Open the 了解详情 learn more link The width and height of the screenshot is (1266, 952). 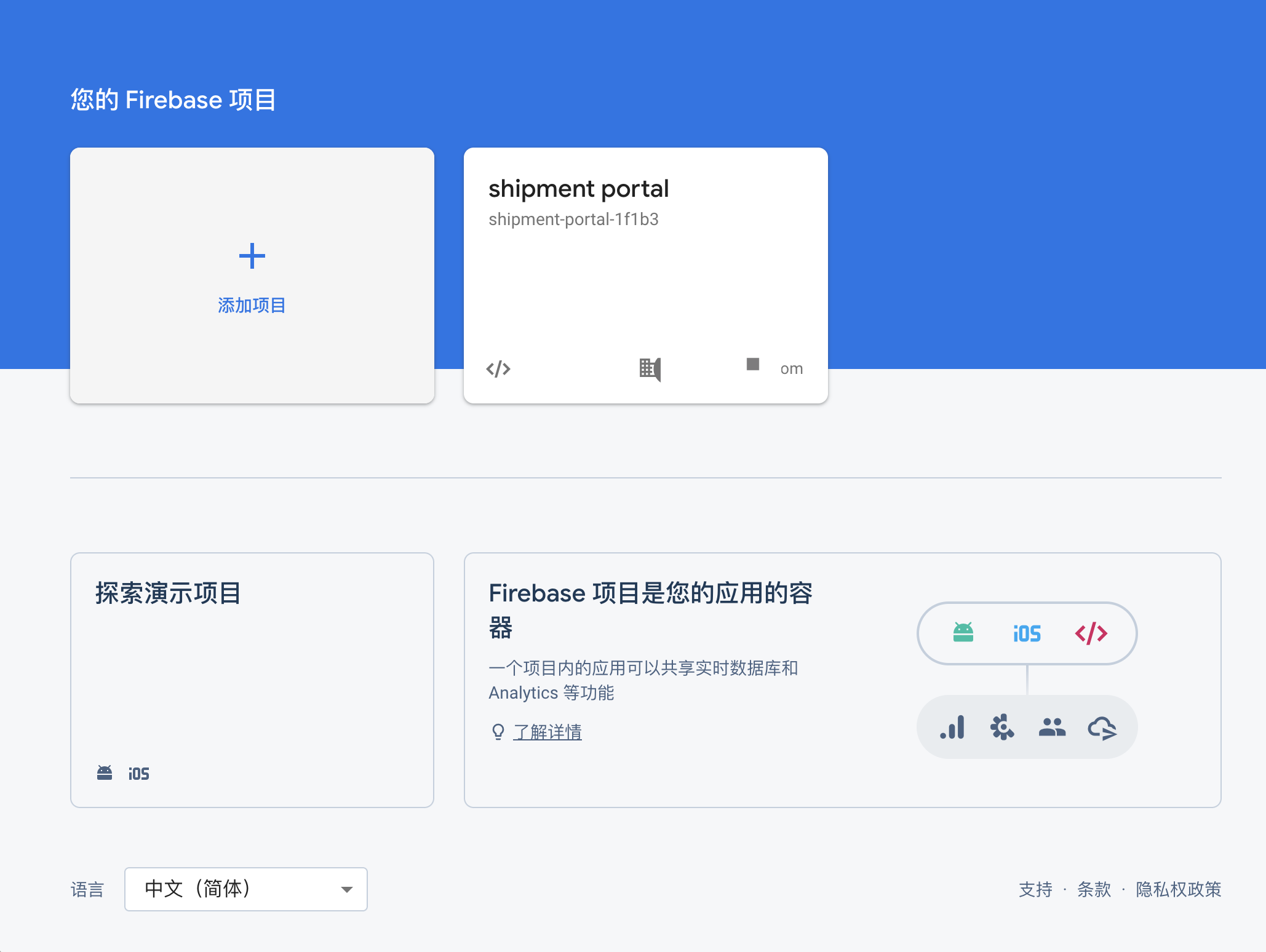pyautogui.click(x=547, y=732)
